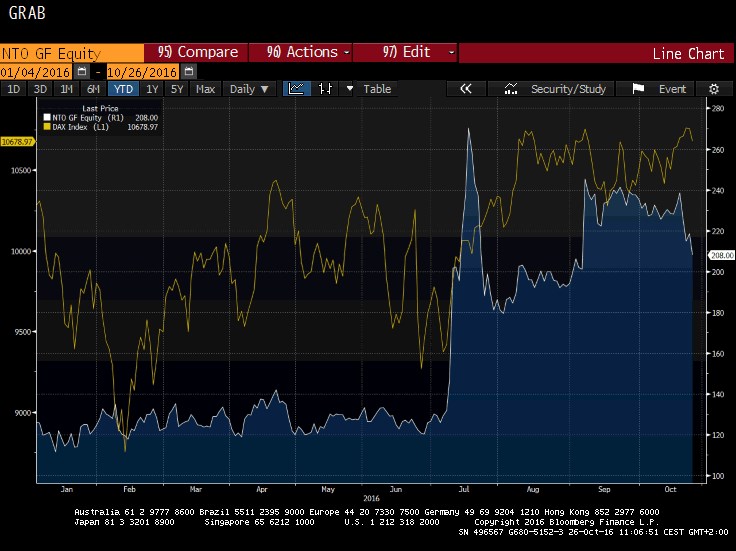Click the end date field 10/26/2016
The width and height of the screenshot is (736, 551).
coord(143,72)
